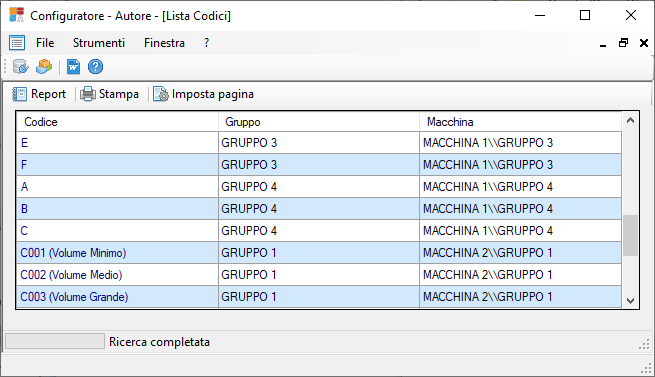Viewport: 655px width, 377px height.
Task: Open the list document icon menu
Action: tap(17, 43)
